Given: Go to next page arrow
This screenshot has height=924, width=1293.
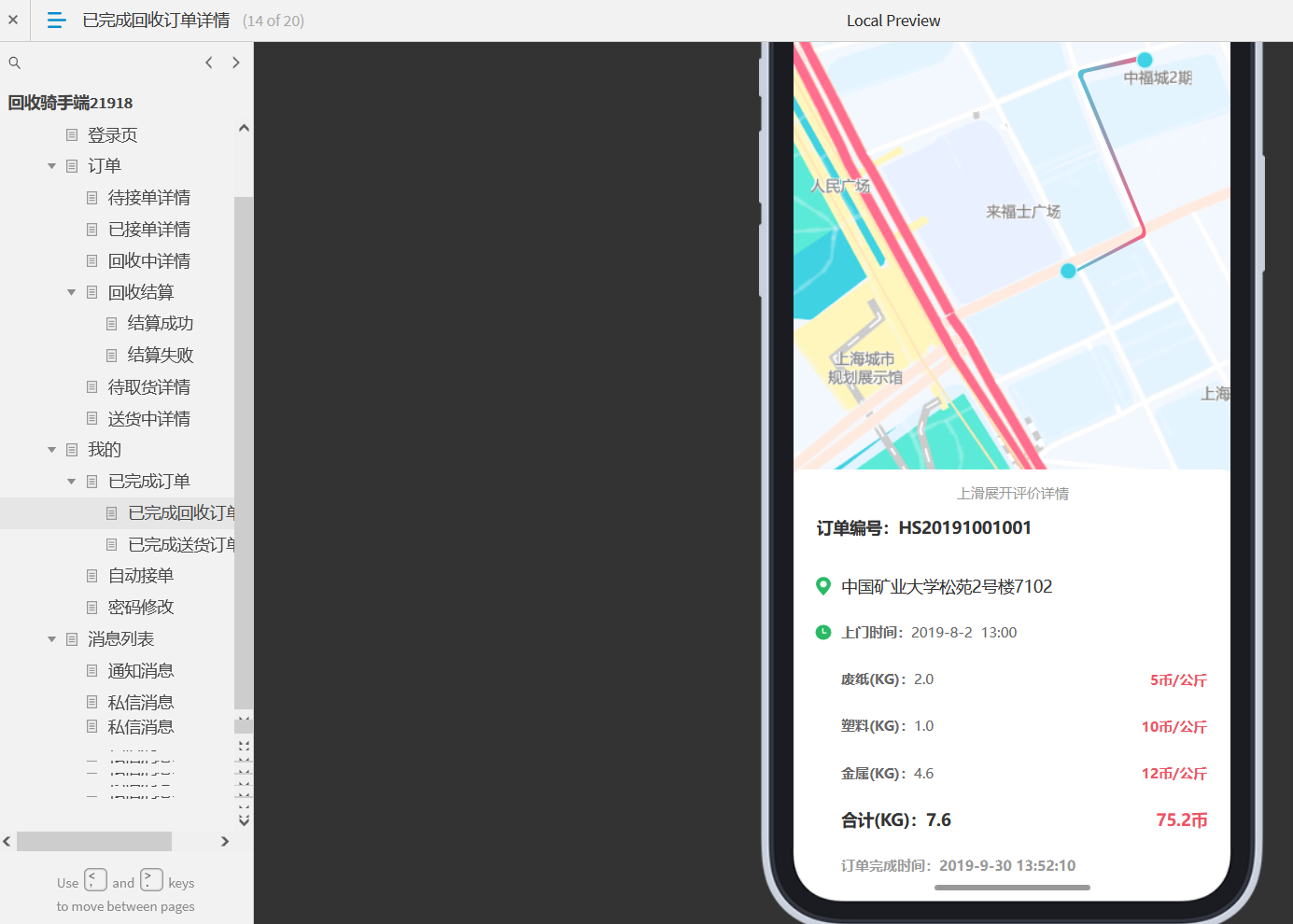Looking at the screenshot, I should pos(235,63).
